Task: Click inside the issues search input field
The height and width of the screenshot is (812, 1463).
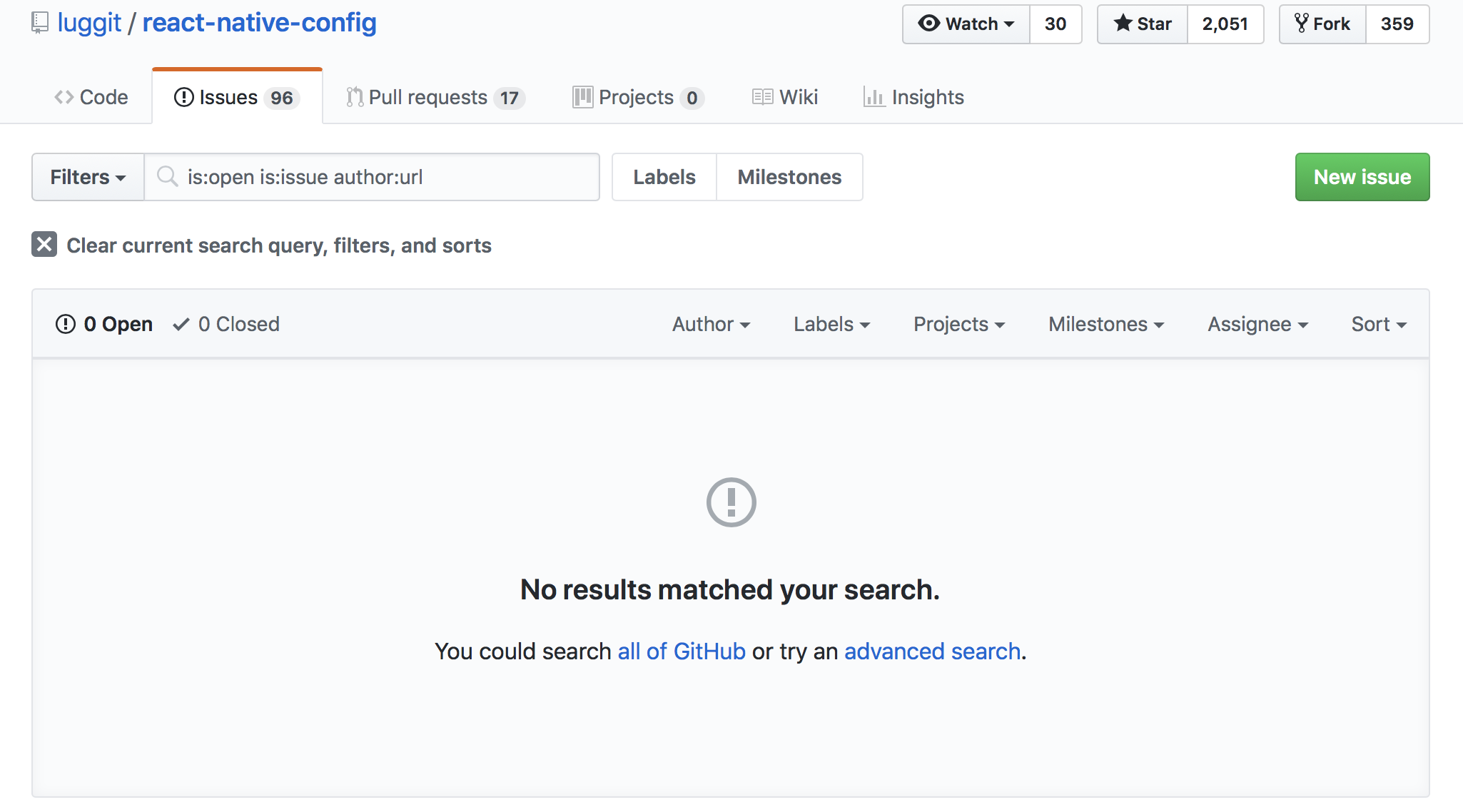Action: [x=371, y=177]
